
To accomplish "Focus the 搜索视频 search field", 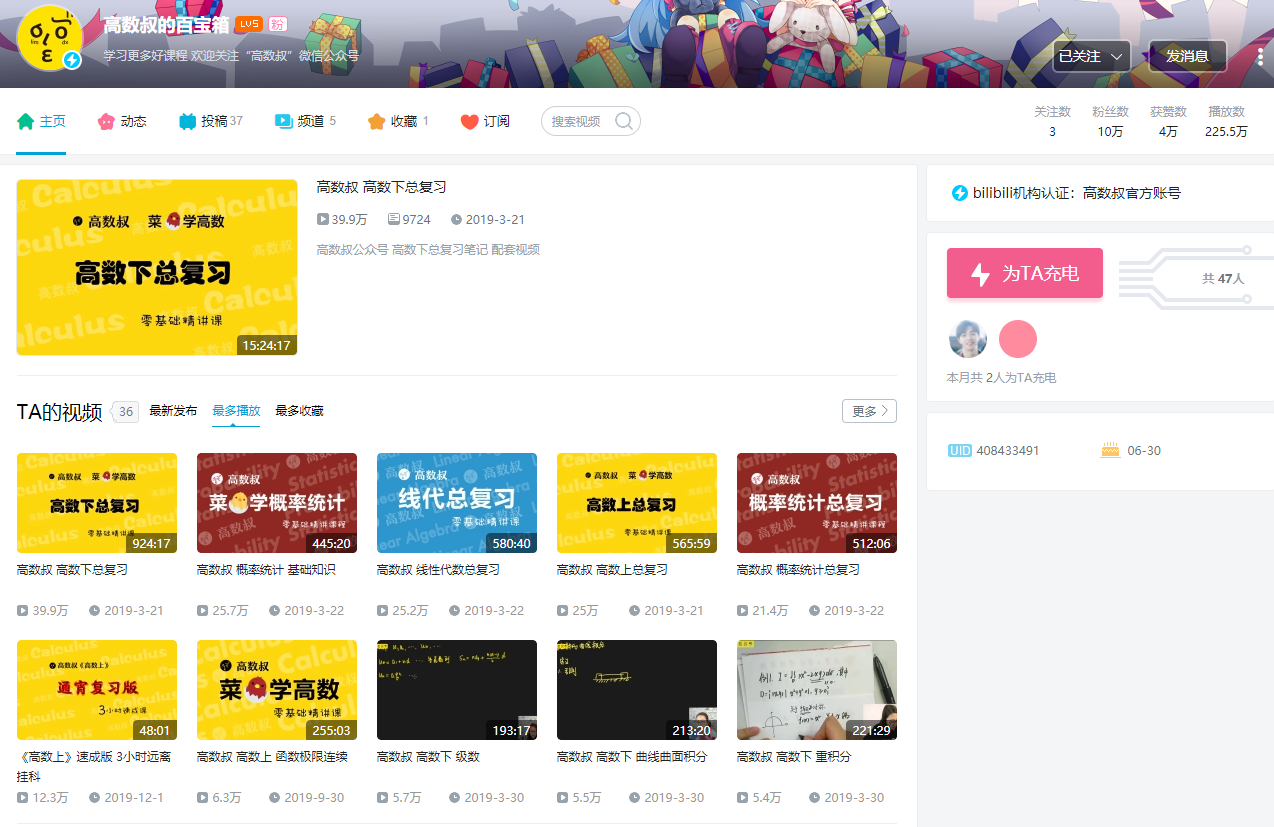I will (x=591, y=121).
